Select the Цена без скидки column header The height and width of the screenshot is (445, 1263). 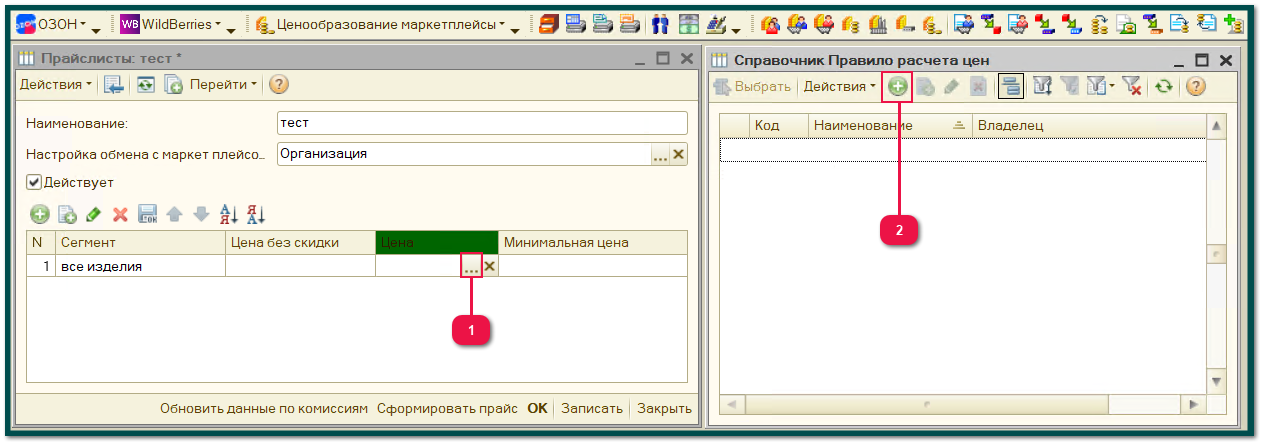point(300,243)
